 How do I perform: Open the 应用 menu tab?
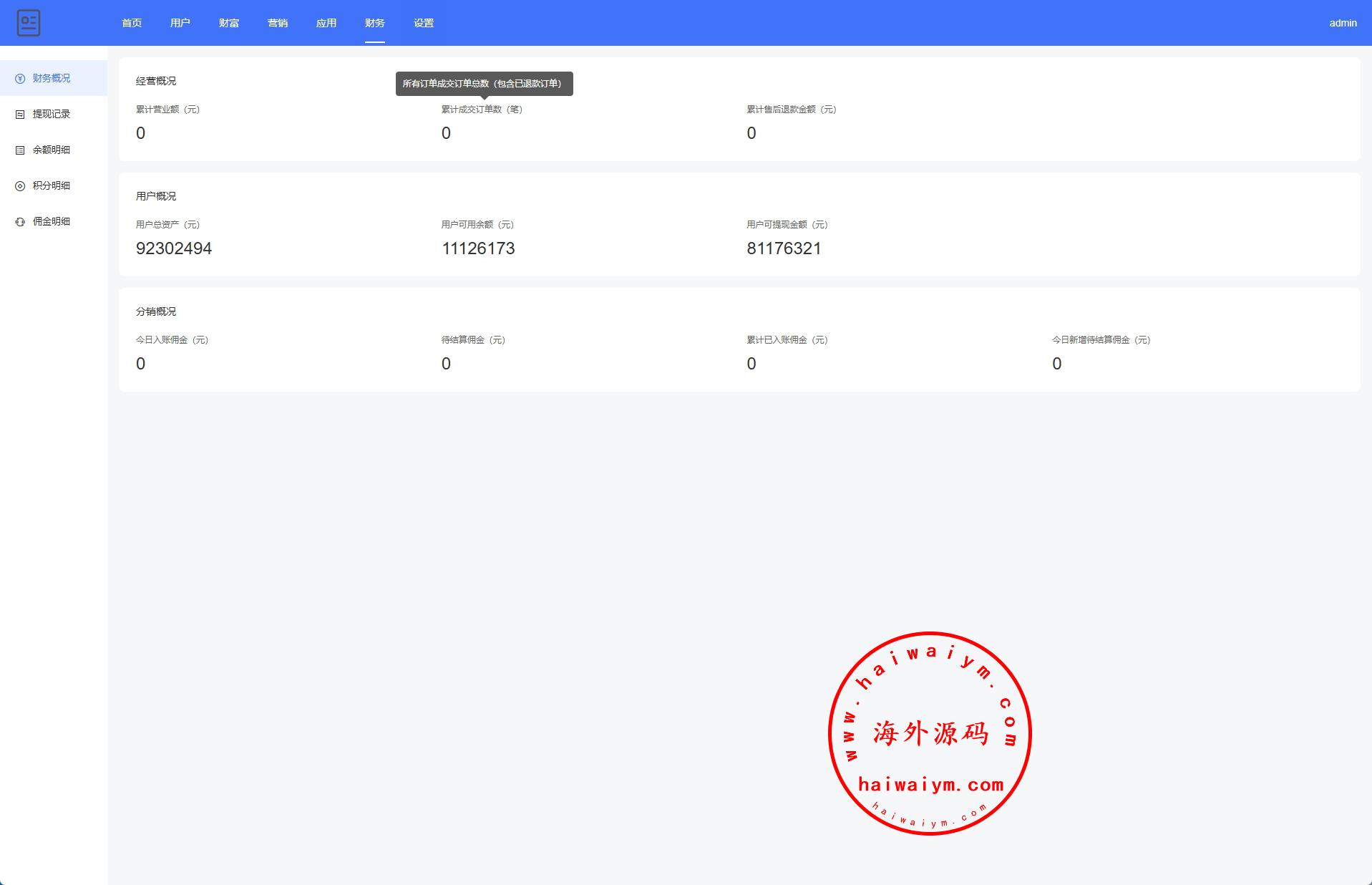[x=326, y=23]
